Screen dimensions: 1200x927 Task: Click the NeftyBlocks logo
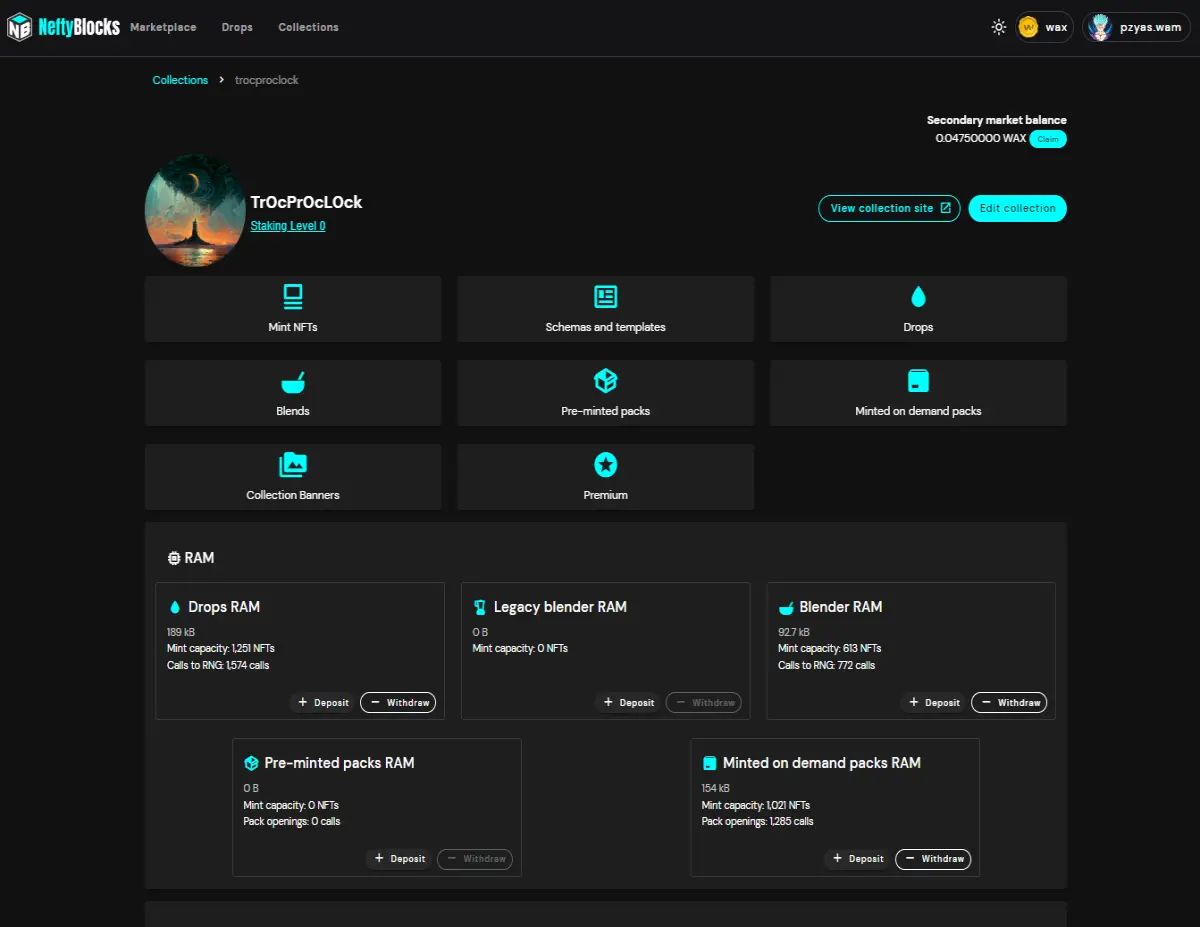61,27
